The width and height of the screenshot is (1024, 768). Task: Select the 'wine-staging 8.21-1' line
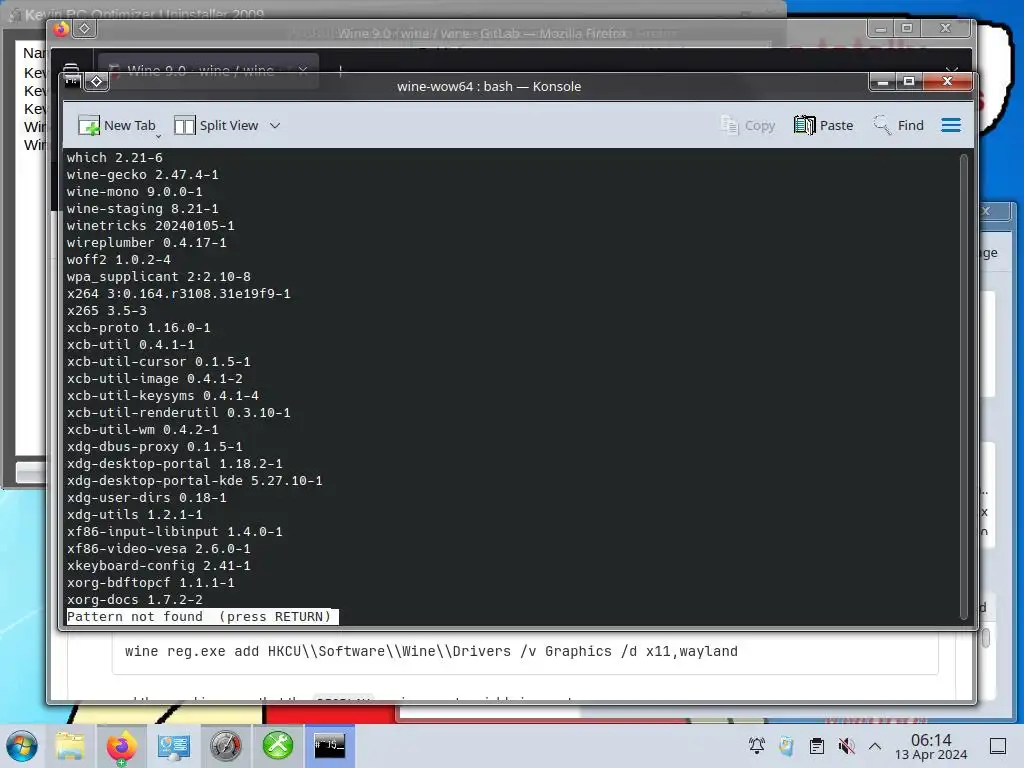point(142,208)
